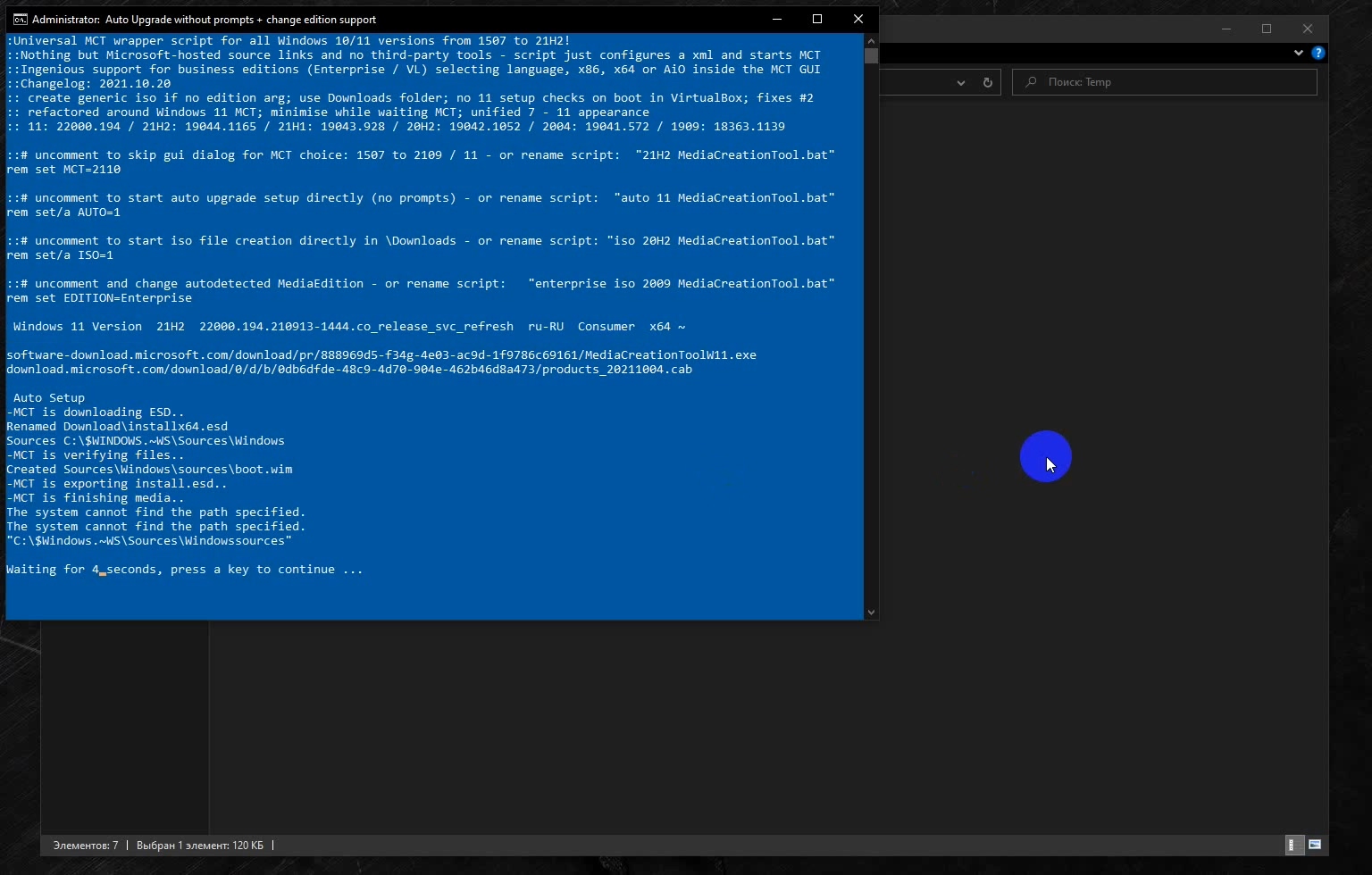This screenshot has width=1372, height=875.
Task: Close the Explorer window behind the console
Action: 1308,29
